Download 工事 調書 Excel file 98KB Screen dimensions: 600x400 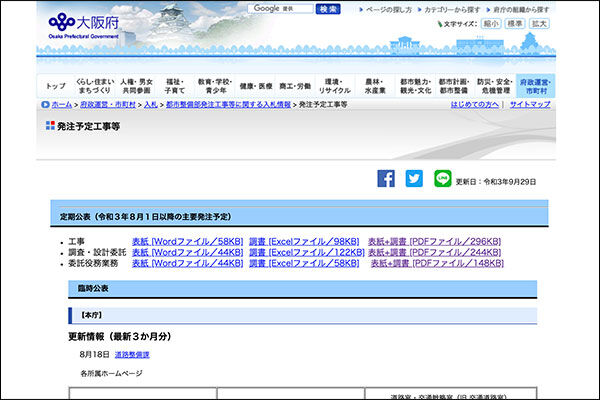pyautogui.click(x=304, y=242)
